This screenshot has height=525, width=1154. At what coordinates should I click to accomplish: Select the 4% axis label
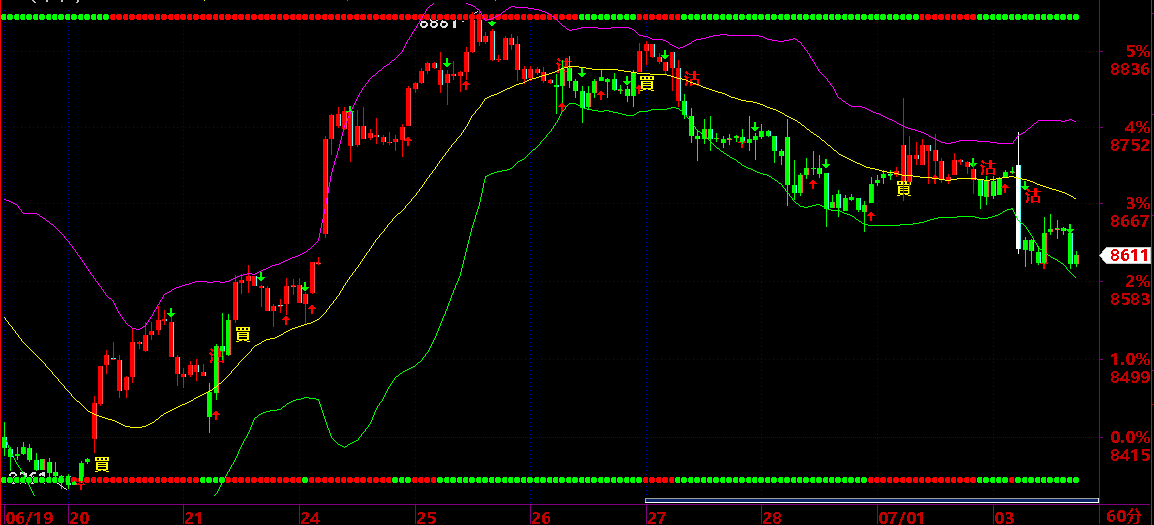click(x=1137, y=127)
